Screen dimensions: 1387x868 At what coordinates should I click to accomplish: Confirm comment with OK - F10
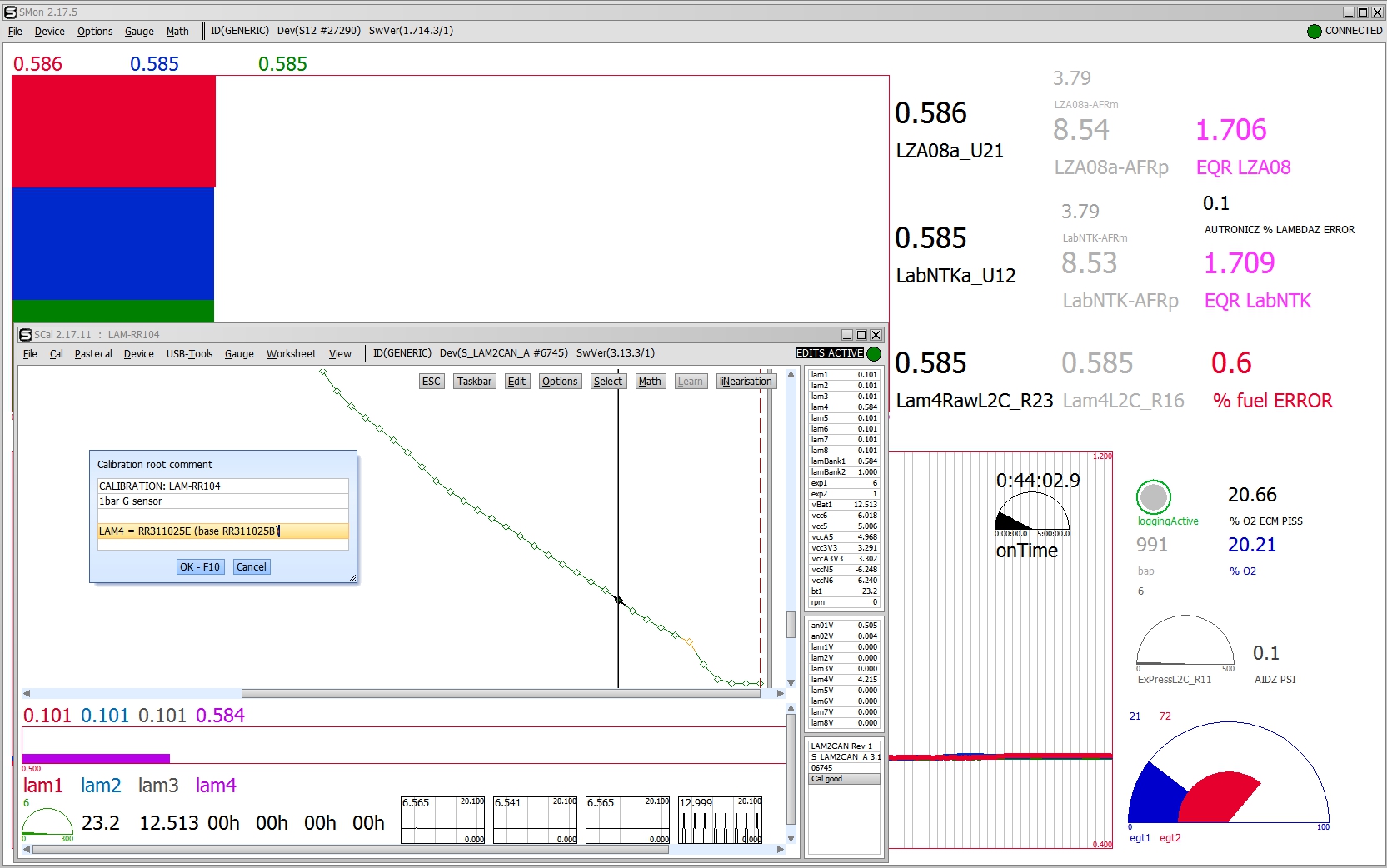[200, 567]
